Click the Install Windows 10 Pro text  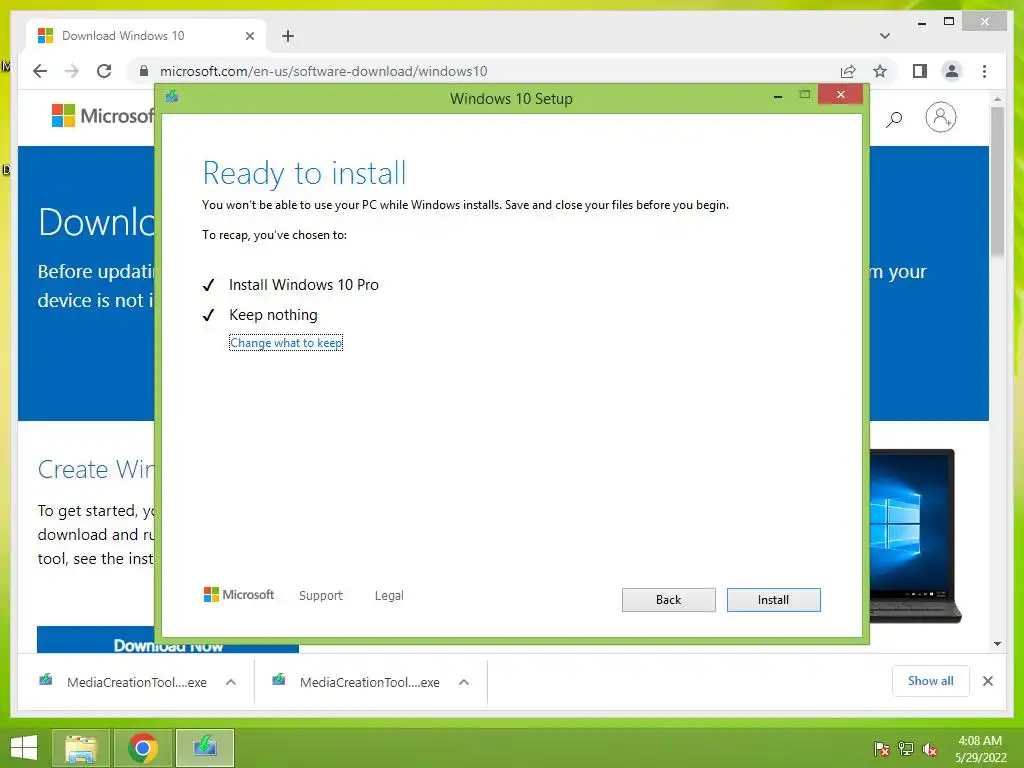tap(304, 285)
